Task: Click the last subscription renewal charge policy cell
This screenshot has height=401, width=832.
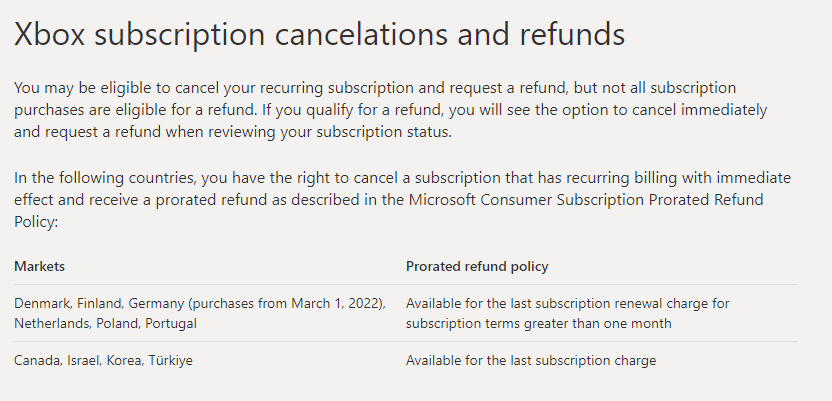Action: point(568,313)
